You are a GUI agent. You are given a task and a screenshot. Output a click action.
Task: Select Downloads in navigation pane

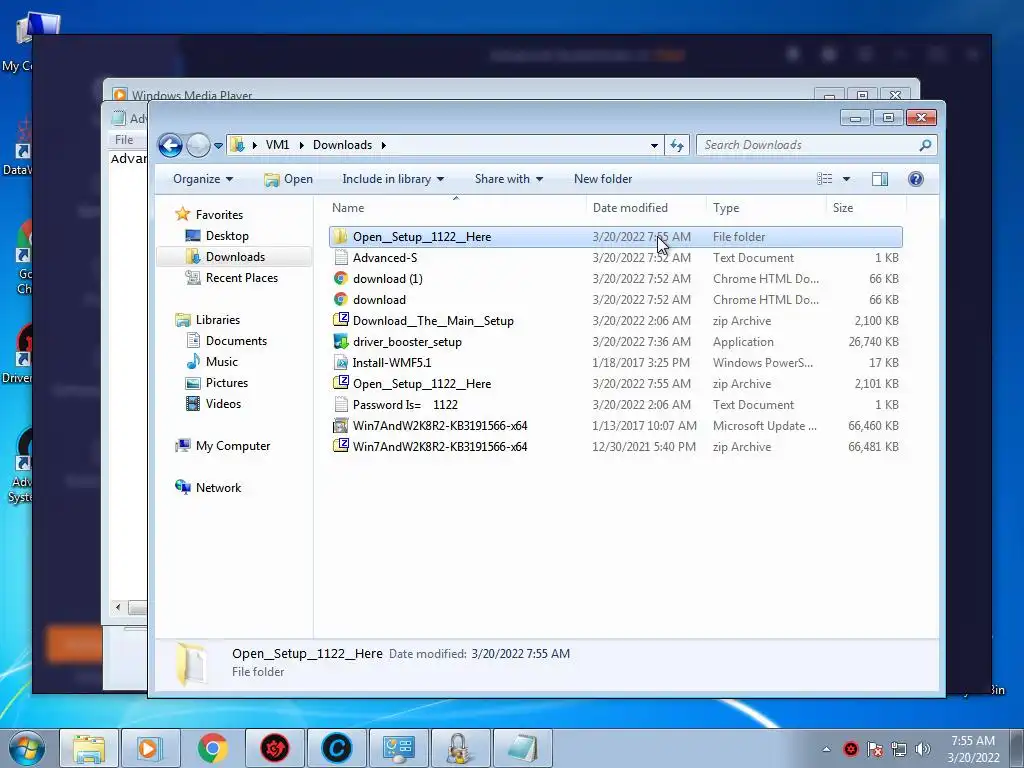pyautogui.click(x=235, y=257)
